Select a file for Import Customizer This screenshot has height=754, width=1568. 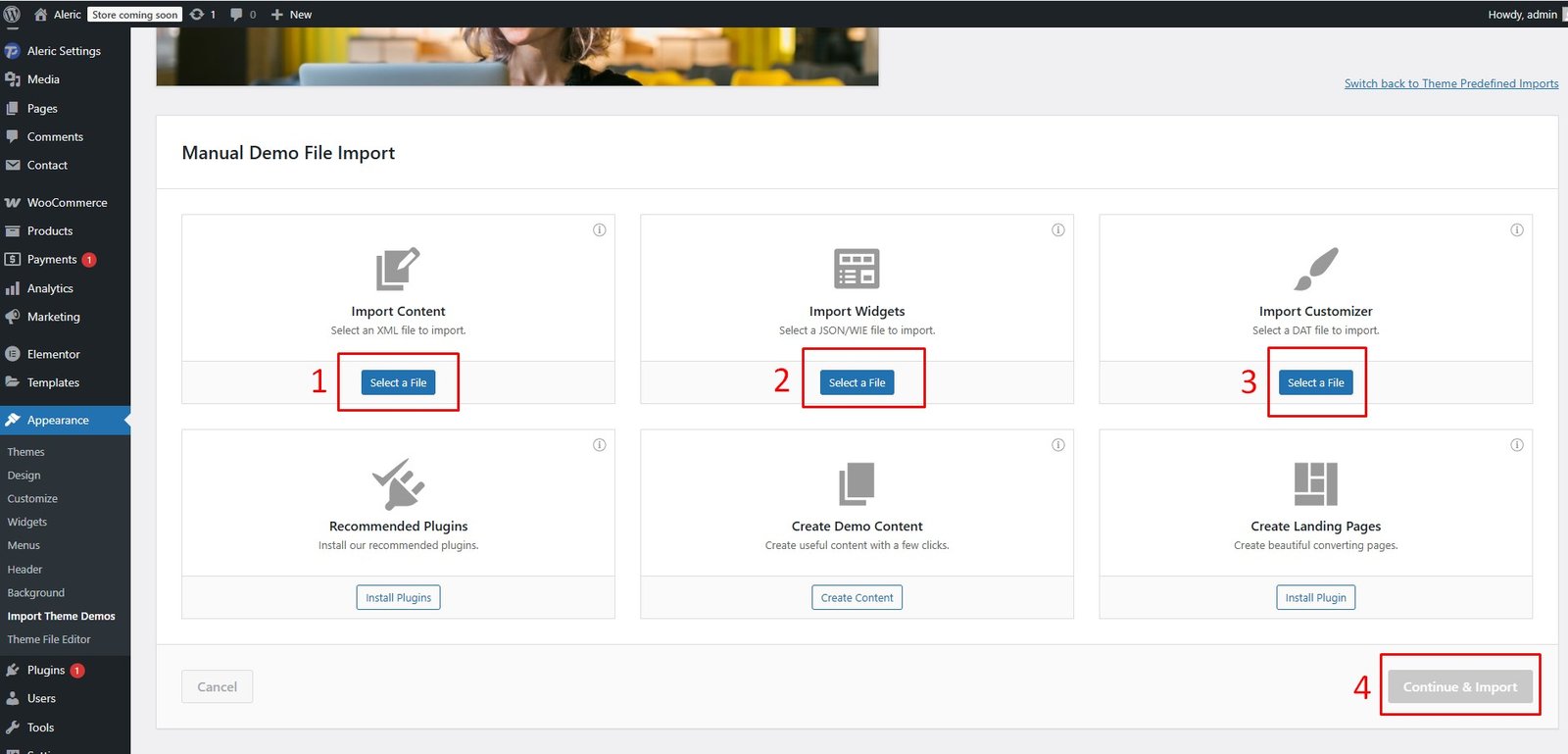(x=1315, y=382)
